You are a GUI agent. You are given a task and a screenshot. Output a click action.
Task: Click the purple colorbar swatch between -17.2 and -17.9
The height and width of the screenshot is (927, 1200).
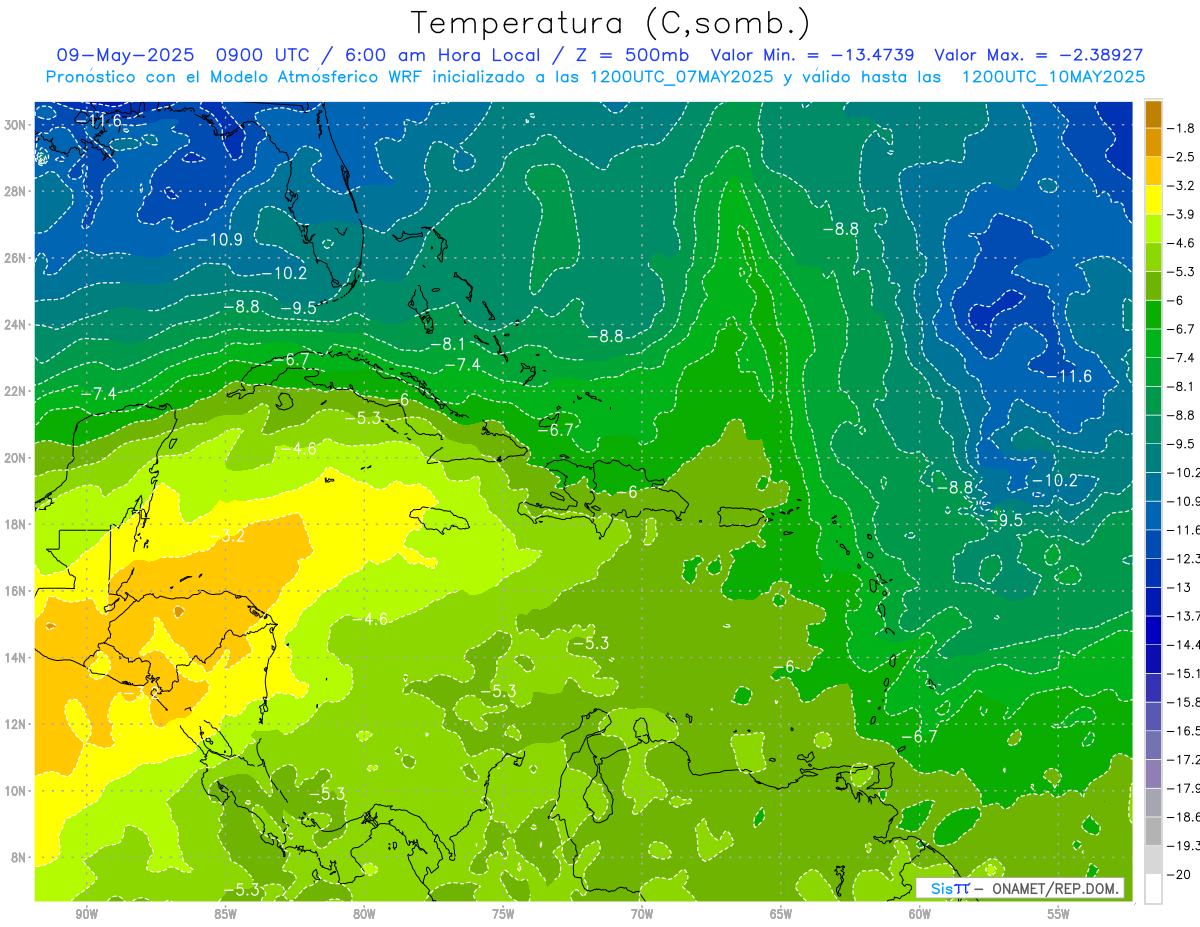coord(1153,773)
